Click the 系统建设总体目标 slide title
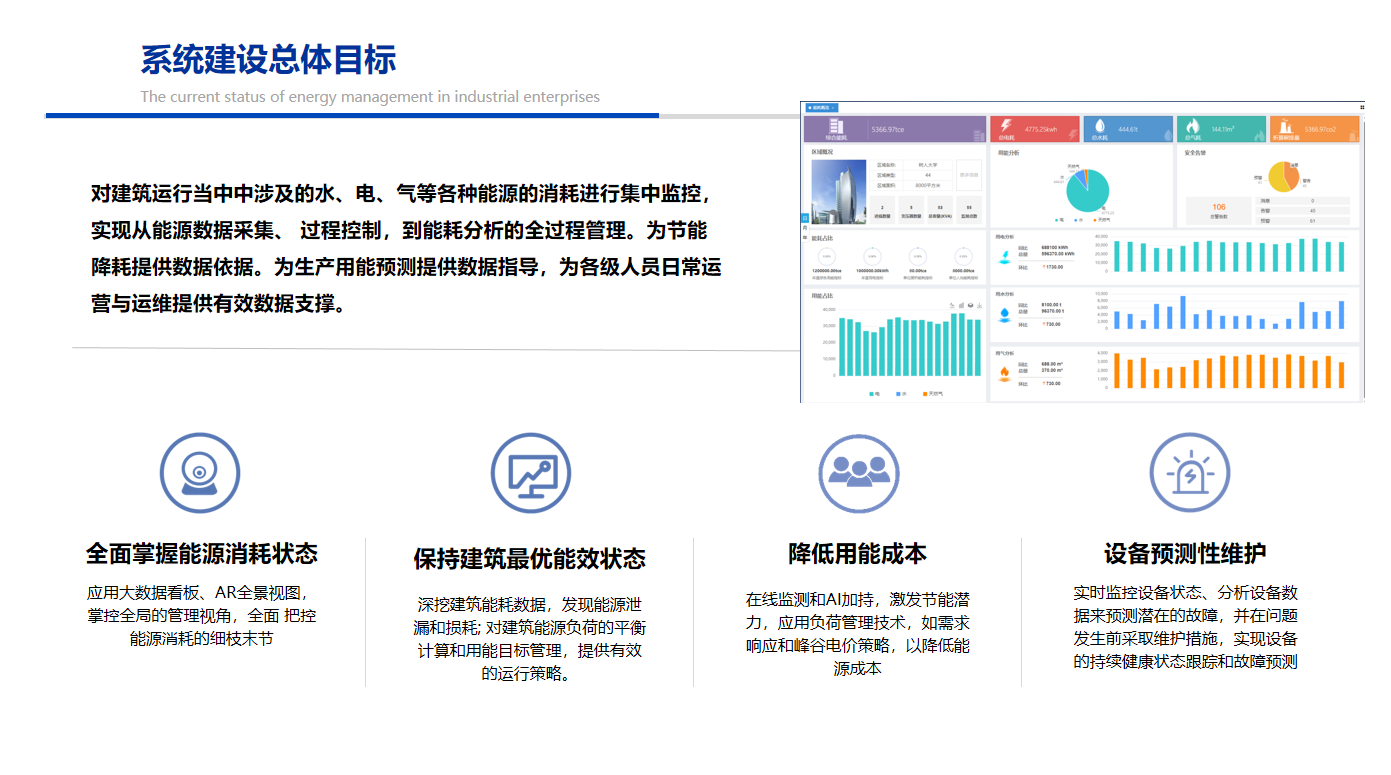1391x775 pixels. coord(268,60)
